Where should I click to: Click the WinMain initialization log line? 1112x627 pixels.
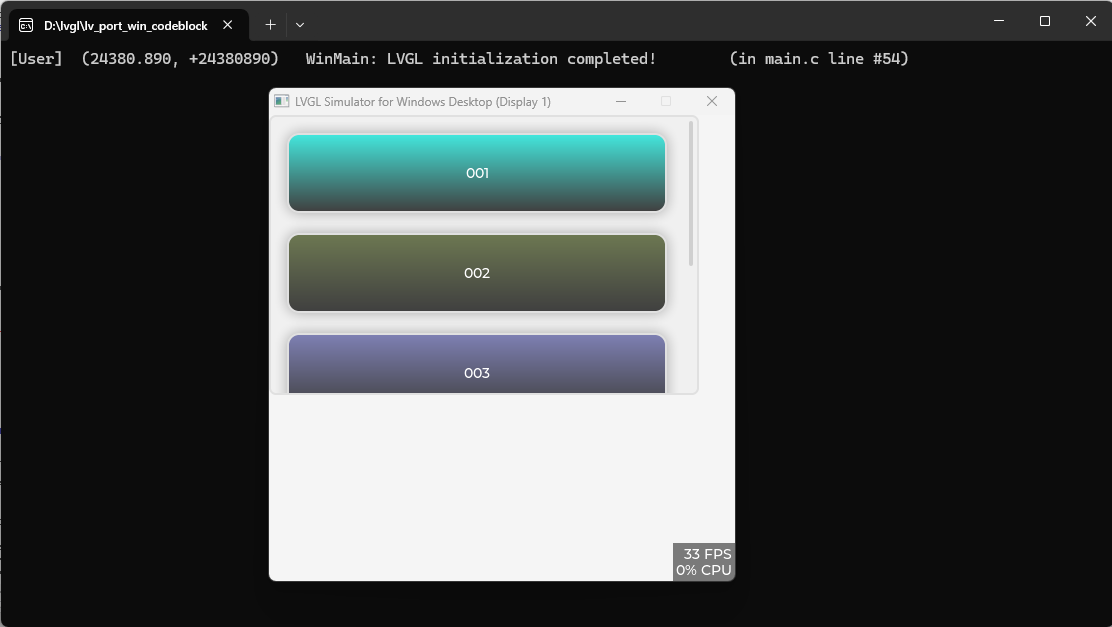click(x=480, y=58)
